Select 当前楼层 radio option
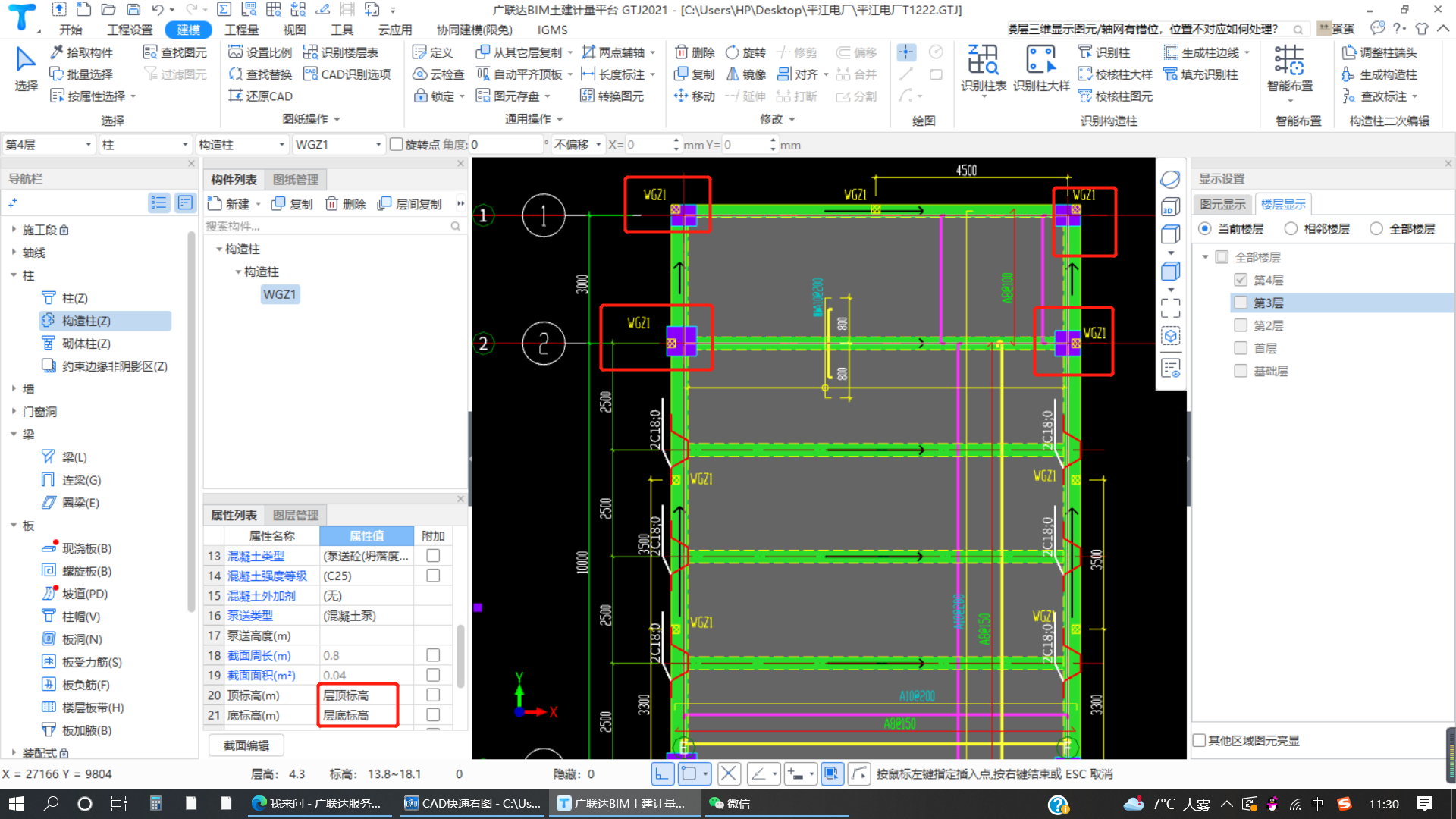 click(x=1205, y=228)
